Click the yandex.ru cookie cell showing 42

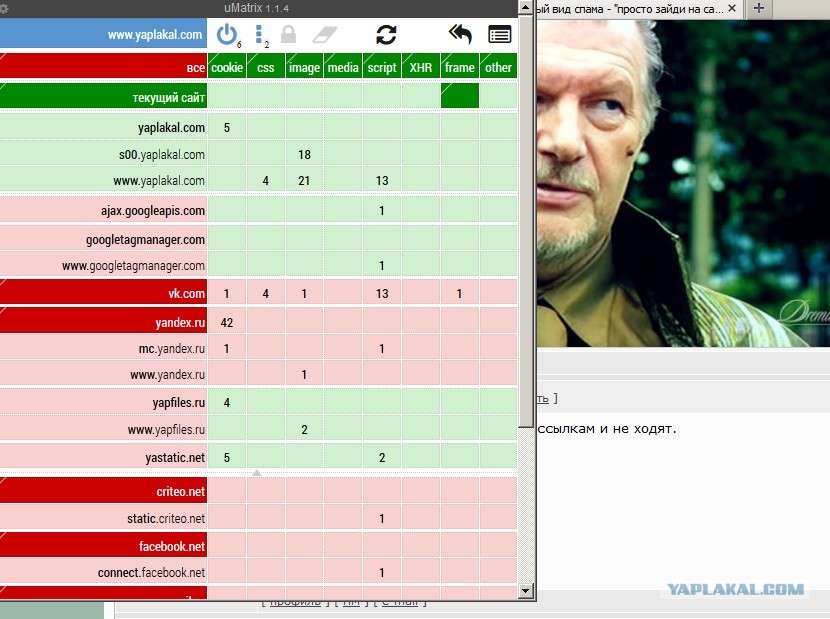click(227, 322)
